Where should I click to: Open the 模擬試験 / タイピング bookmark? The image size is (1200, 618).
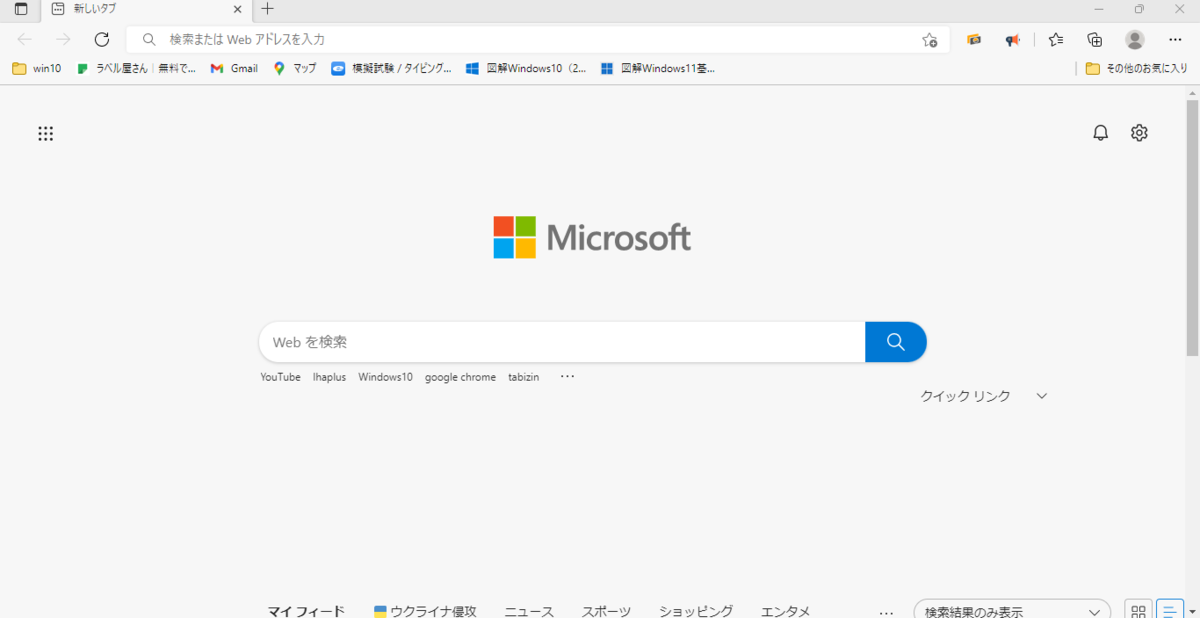tap(391, 68)
